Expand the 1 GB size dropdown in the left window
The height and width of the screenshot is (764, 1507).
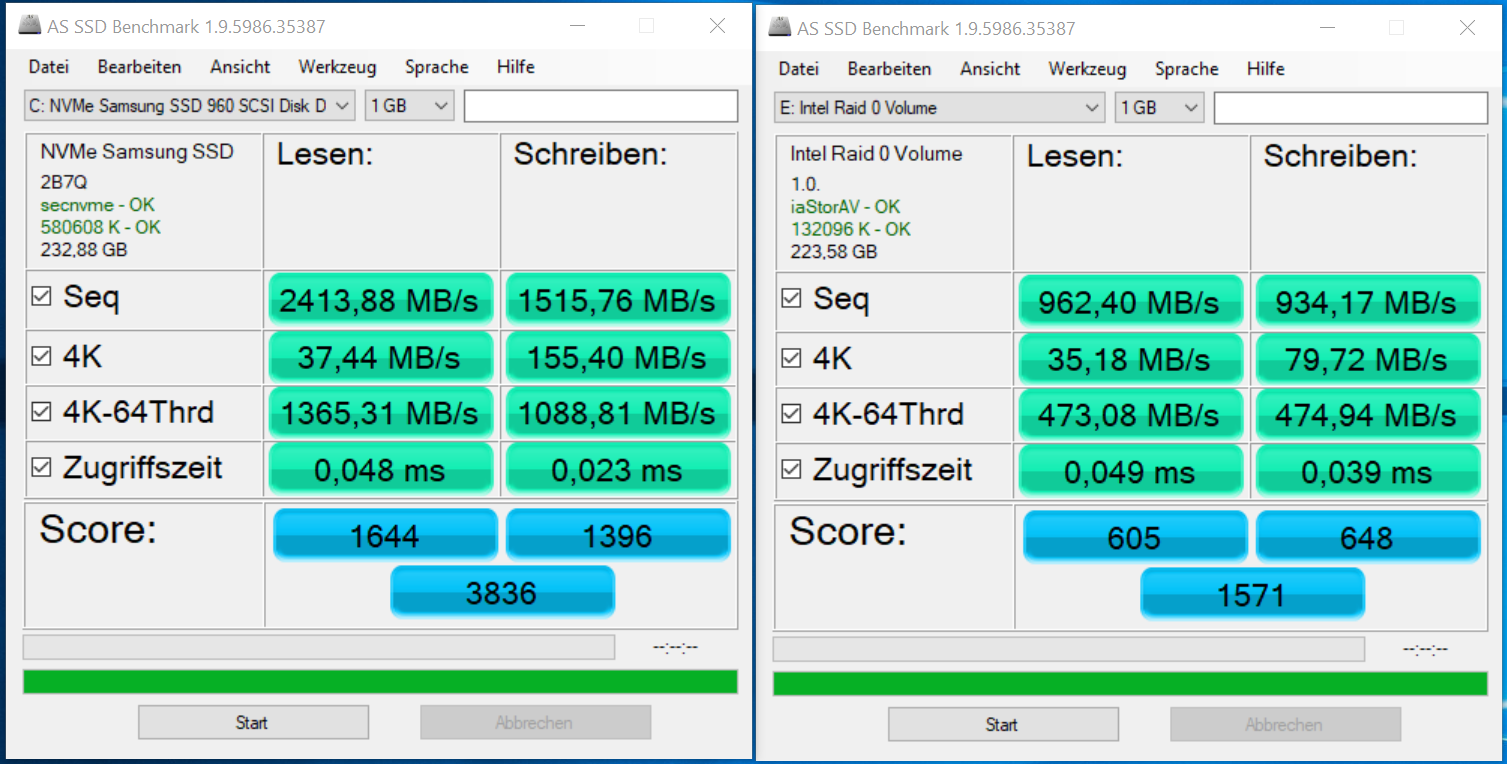click(409, 105)
